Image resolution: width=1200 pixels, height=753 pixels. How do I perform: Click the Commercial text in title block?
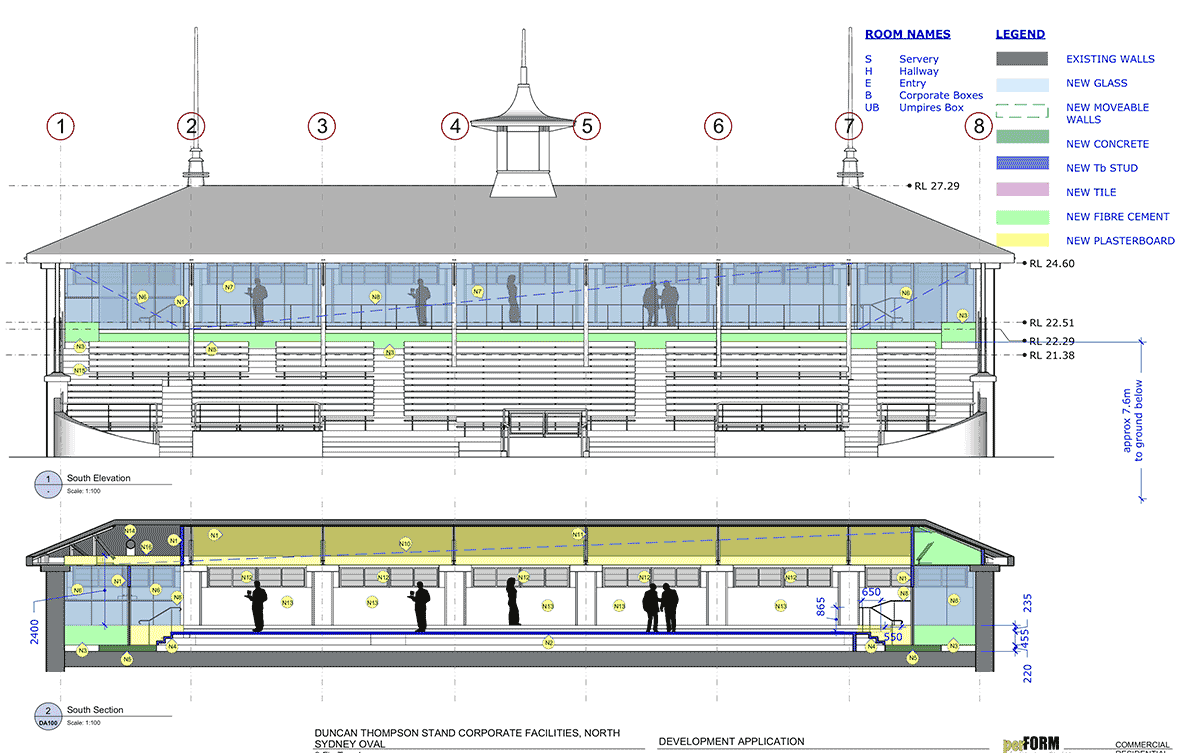pos(1141,745)
